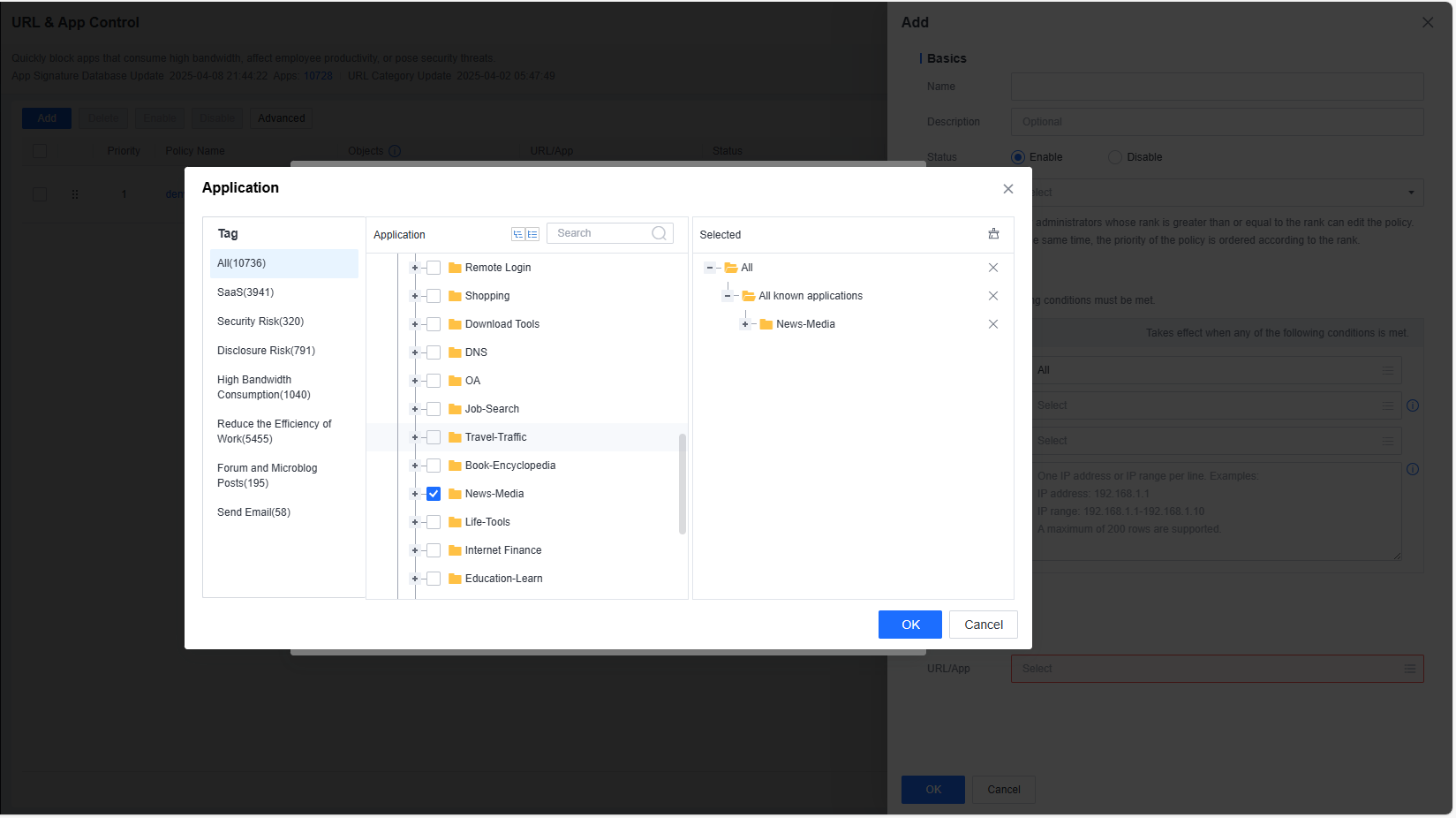Expand the OA tree node
The image size is (1456, 818).
(x=415, y=381)
